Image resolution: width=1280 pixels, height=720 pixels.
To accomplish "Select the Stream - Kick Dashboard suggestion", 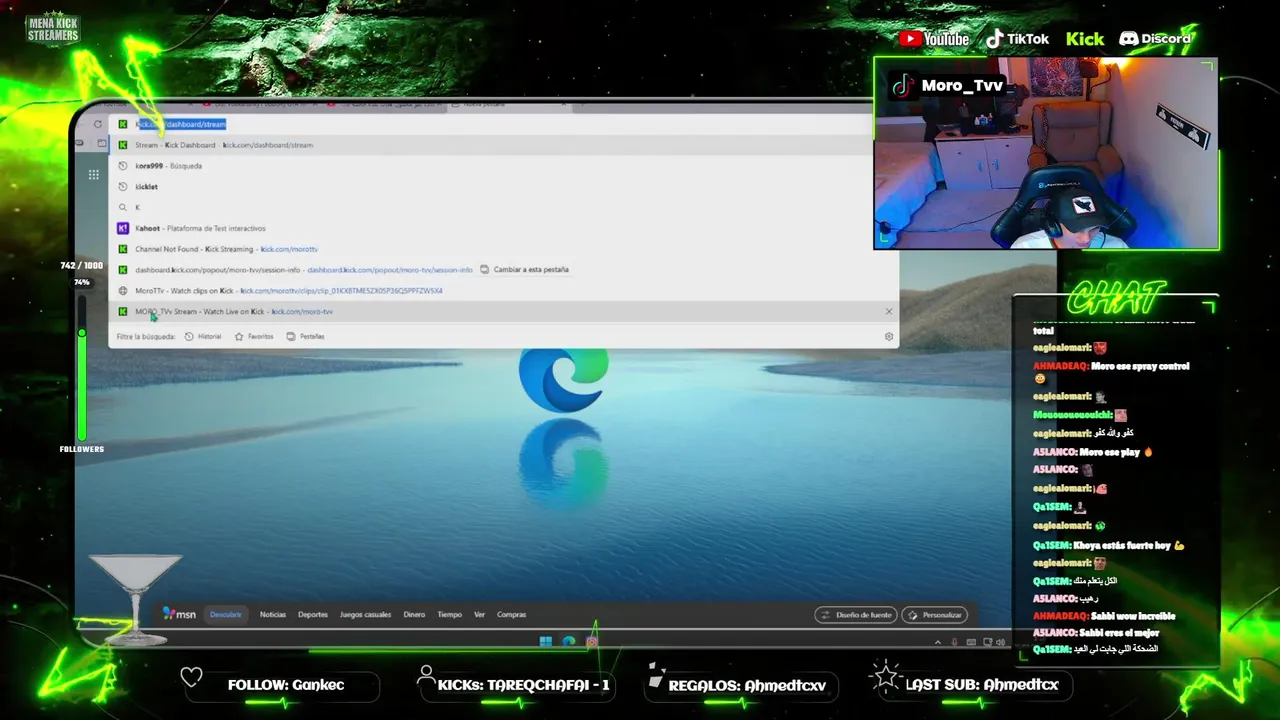I will click(490, 145).
